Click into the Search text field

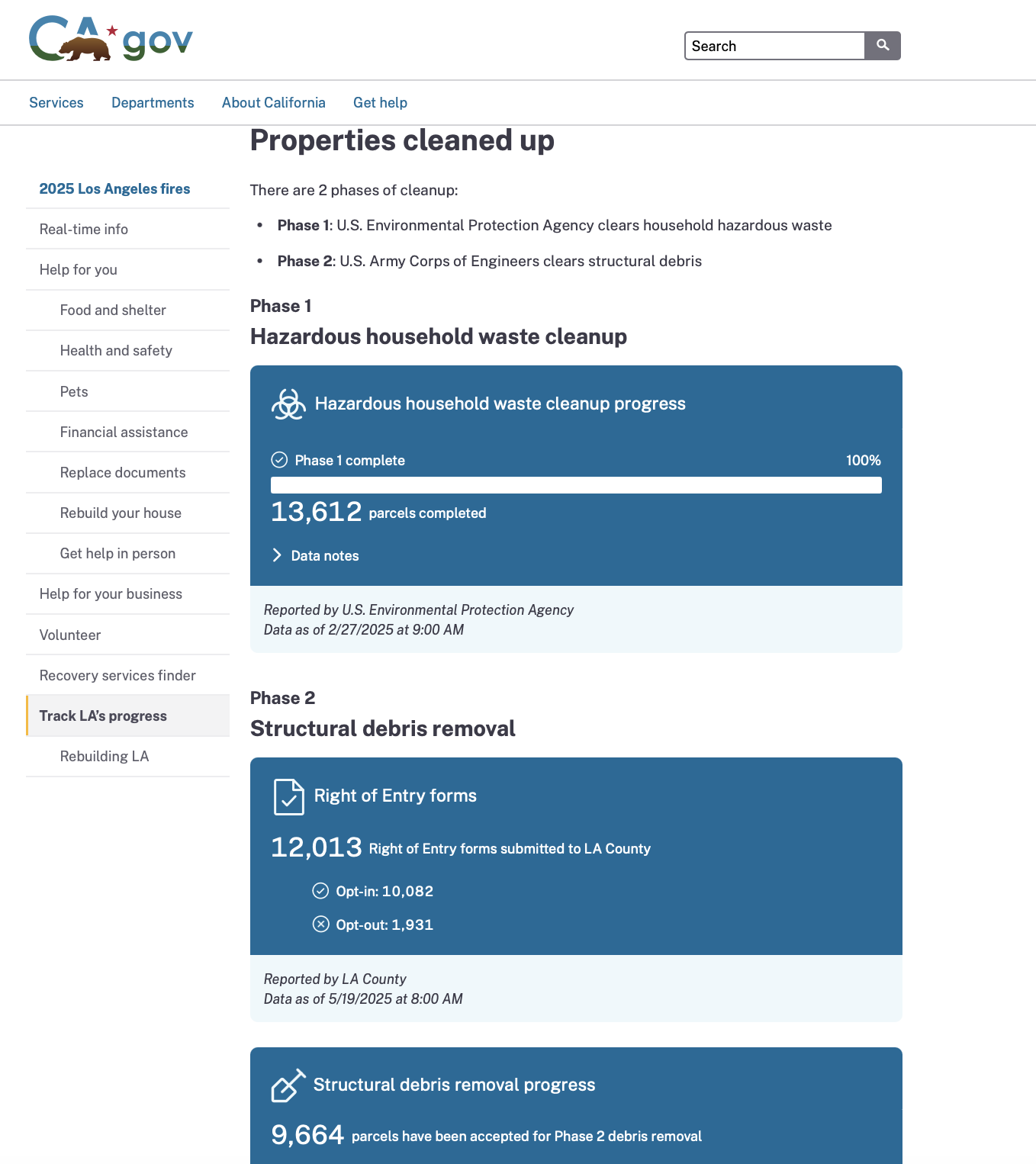click(x=774, y=46)
